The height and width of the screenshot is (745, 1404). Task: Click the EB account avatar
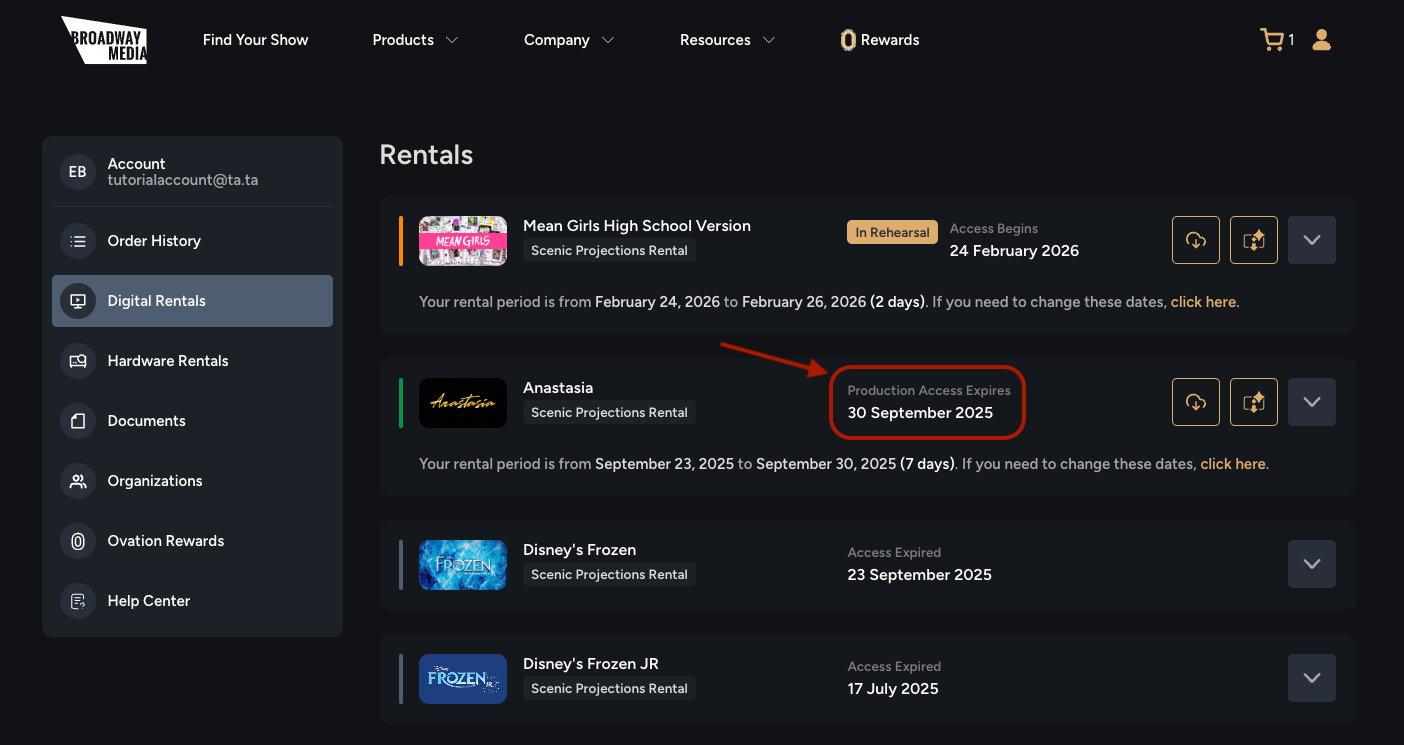click(x=77, y=172)
